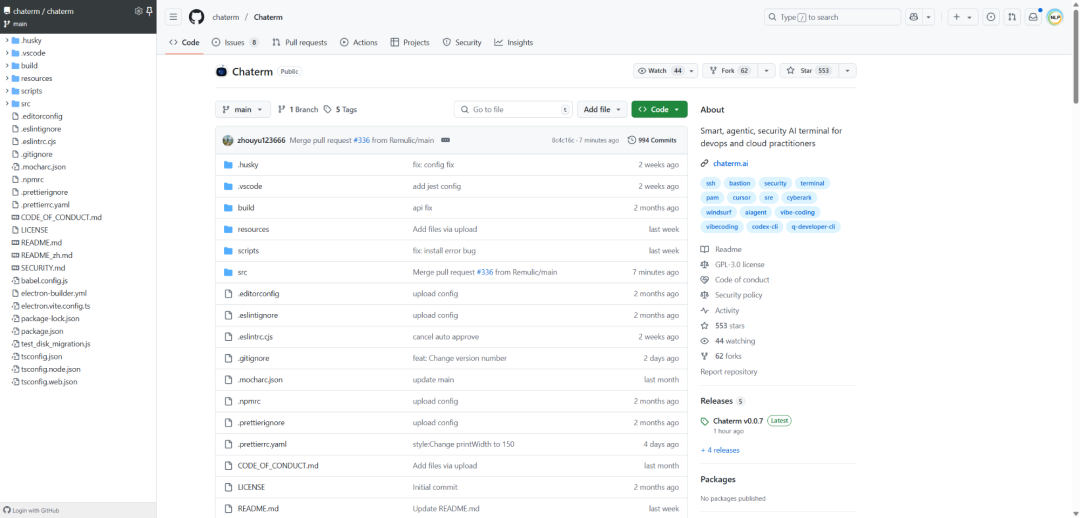The height and width of the screenshot is (518, 1080).
Task: Open the Star lists dropdown arrow
Action: click(847, 71)
